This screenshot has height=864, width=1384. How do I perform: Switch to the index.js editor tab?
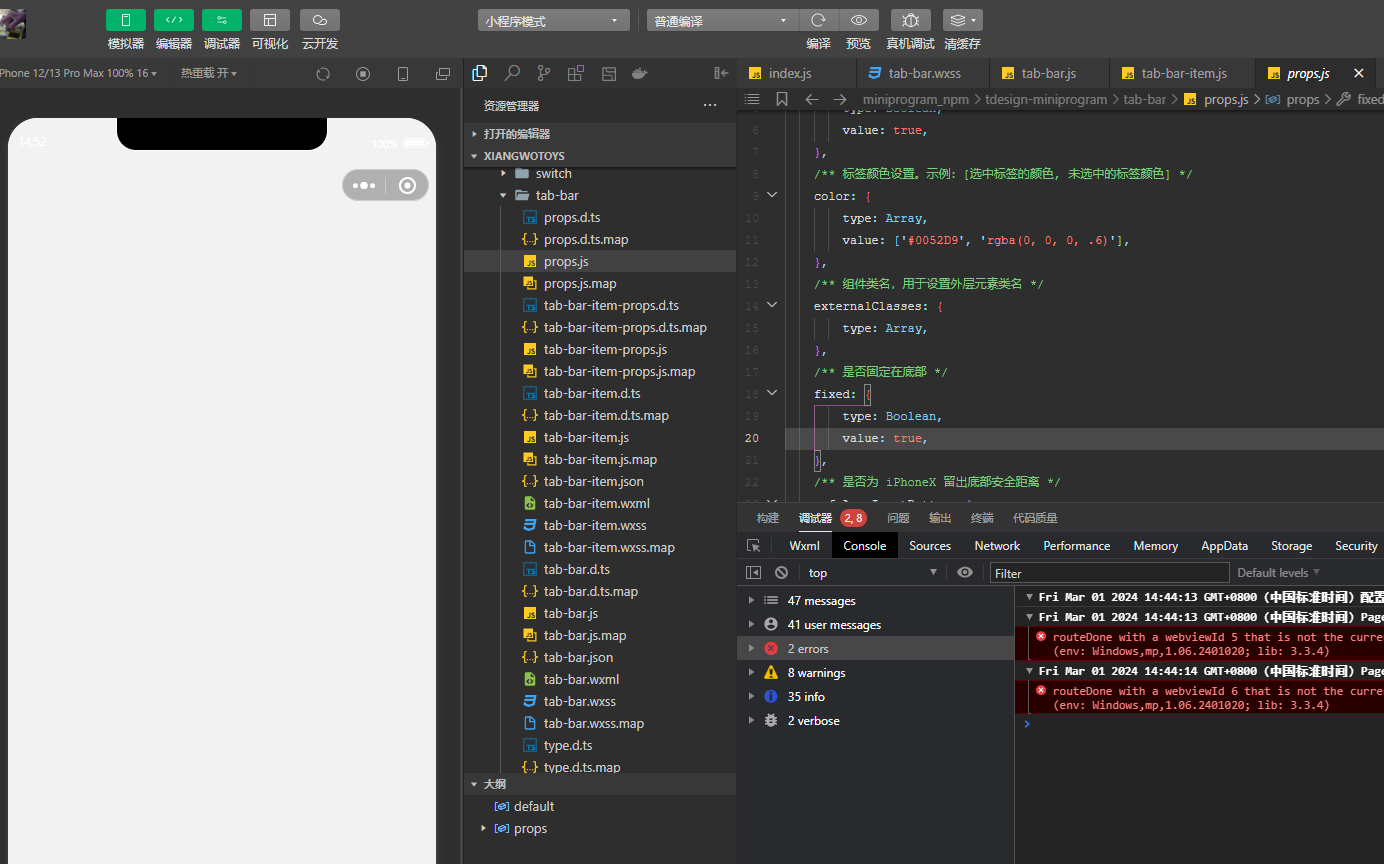point(797,73)
